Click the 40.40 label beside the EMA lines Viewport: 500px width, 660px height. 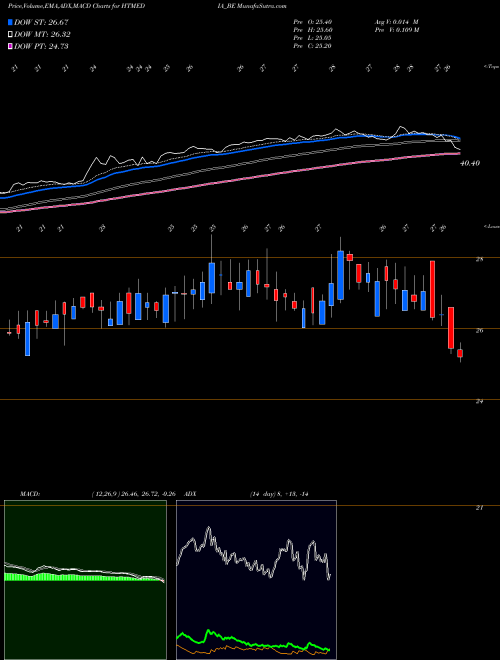tap(470, 163)
